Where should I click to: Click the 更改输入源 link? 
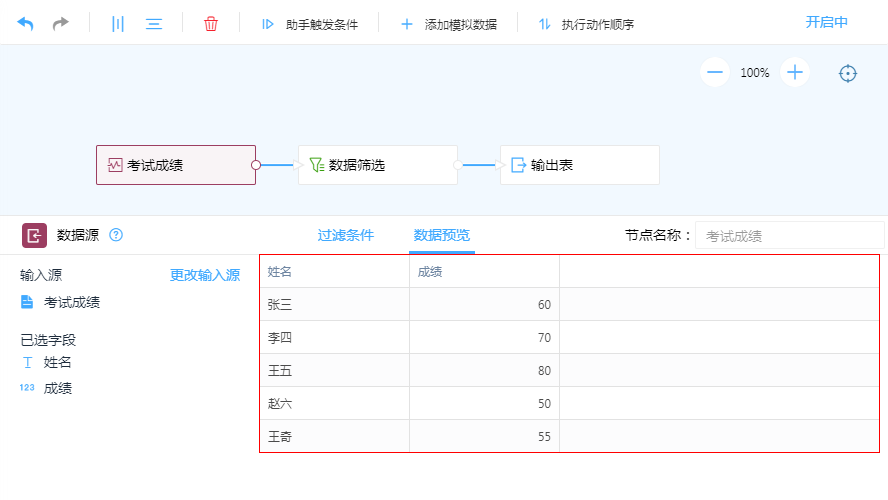[x=205, y=275]
